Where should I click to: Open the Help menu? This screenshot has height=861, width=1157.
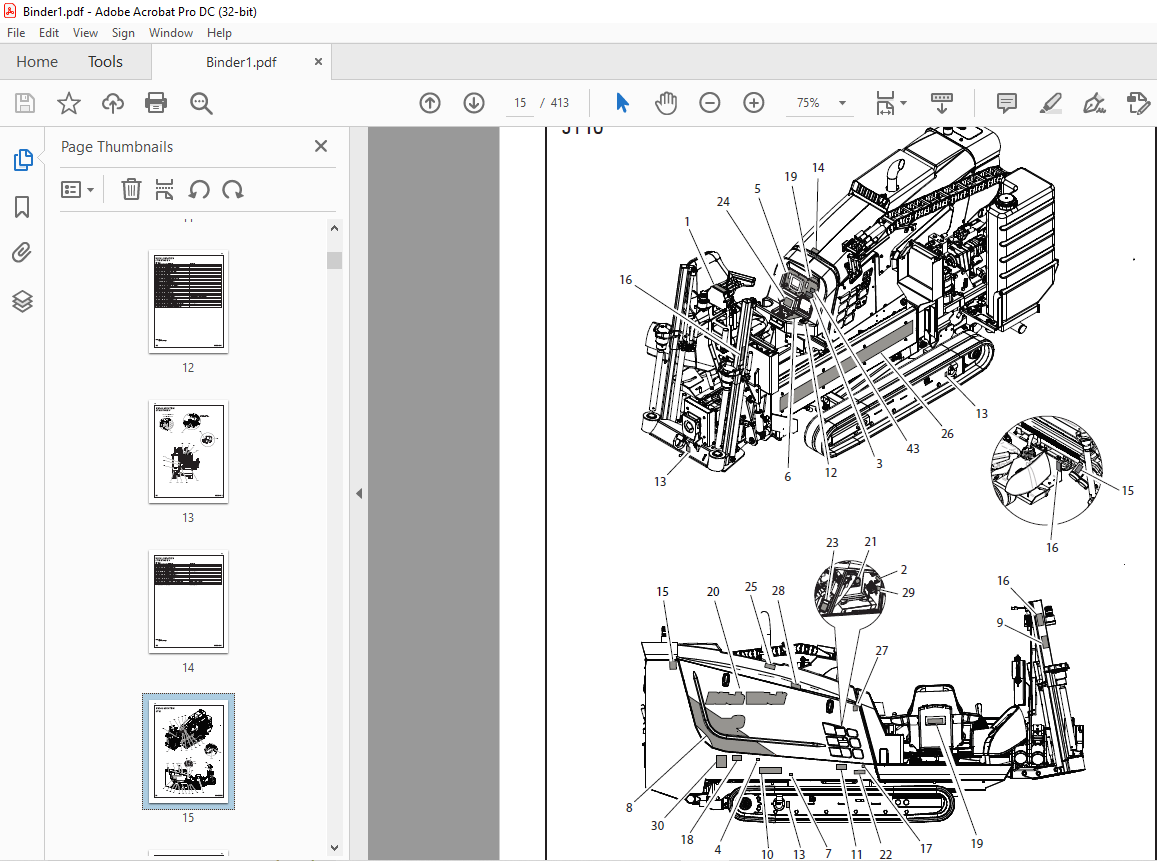tap(219, 32)
